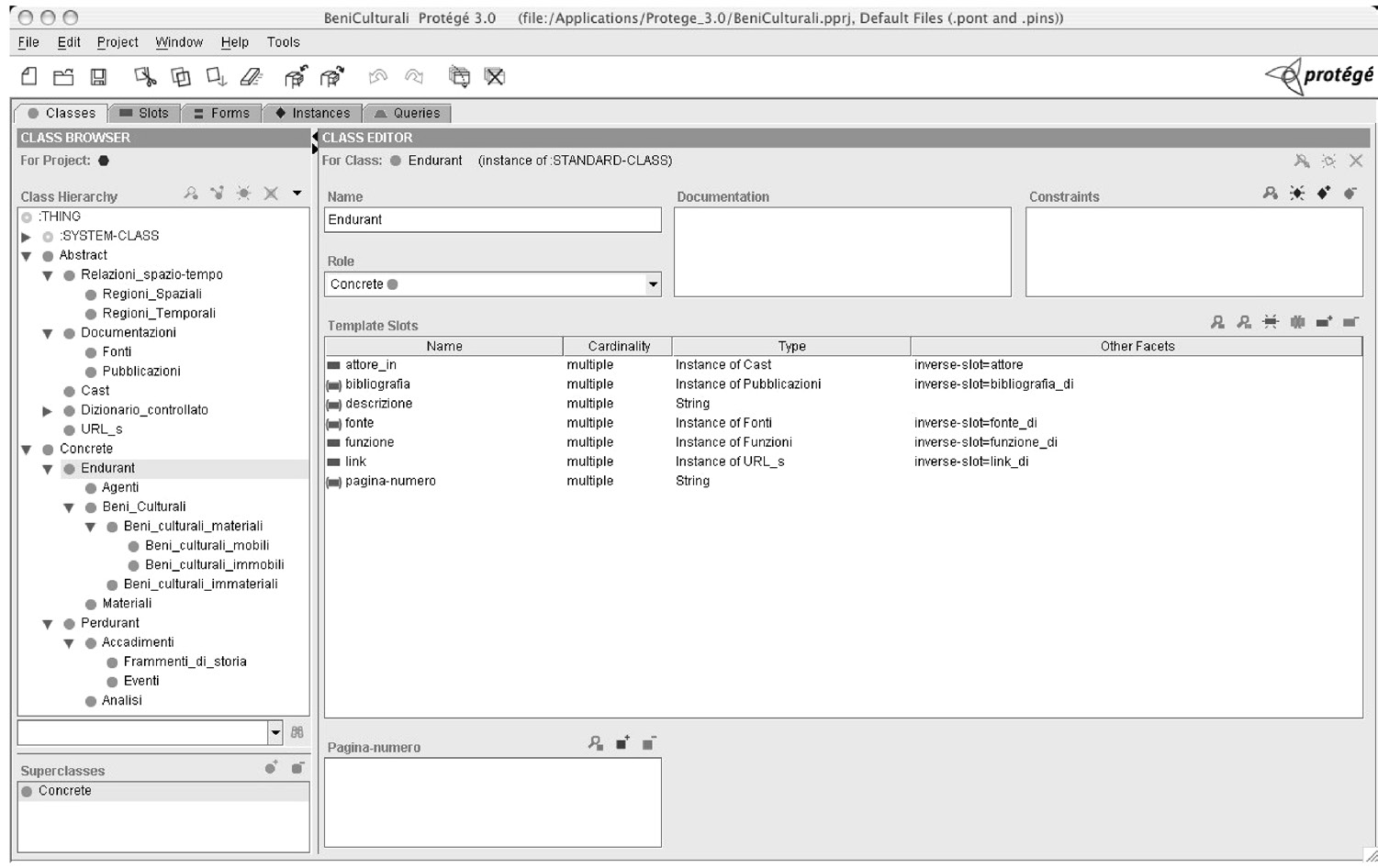Close the class editor with X icon
This screenshot has width=1378, height=868.
1355,161
